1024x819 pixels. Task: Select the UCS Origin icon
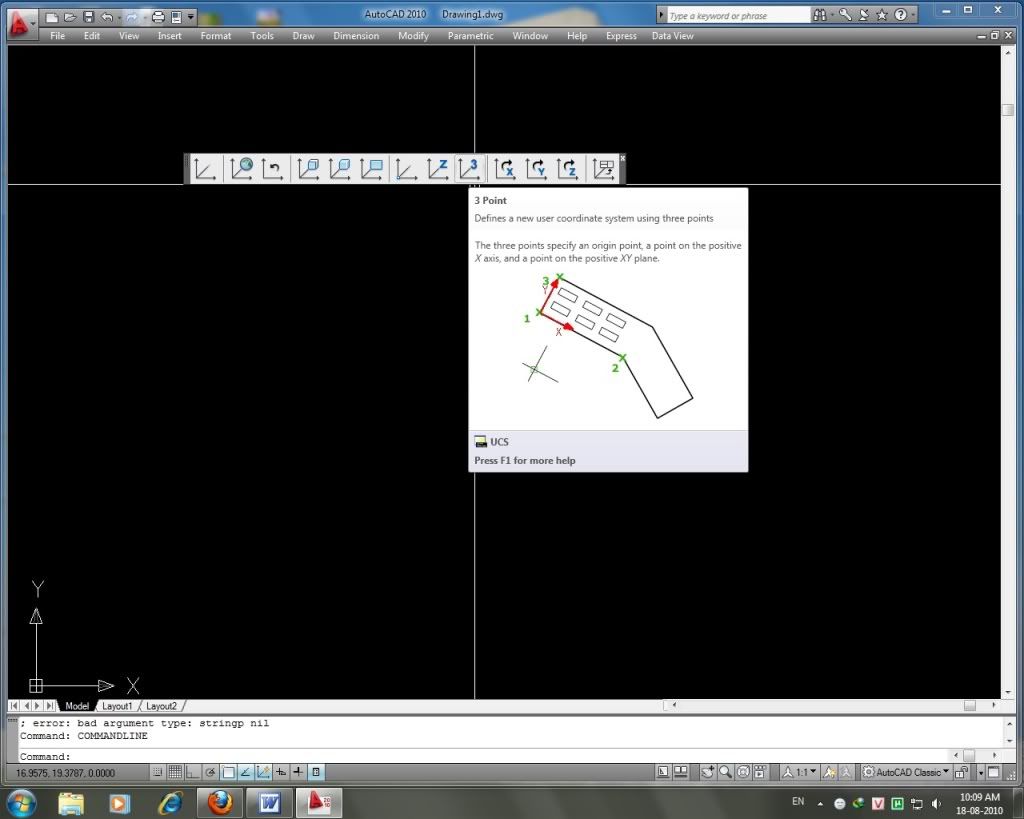click(x=406, y=169)
